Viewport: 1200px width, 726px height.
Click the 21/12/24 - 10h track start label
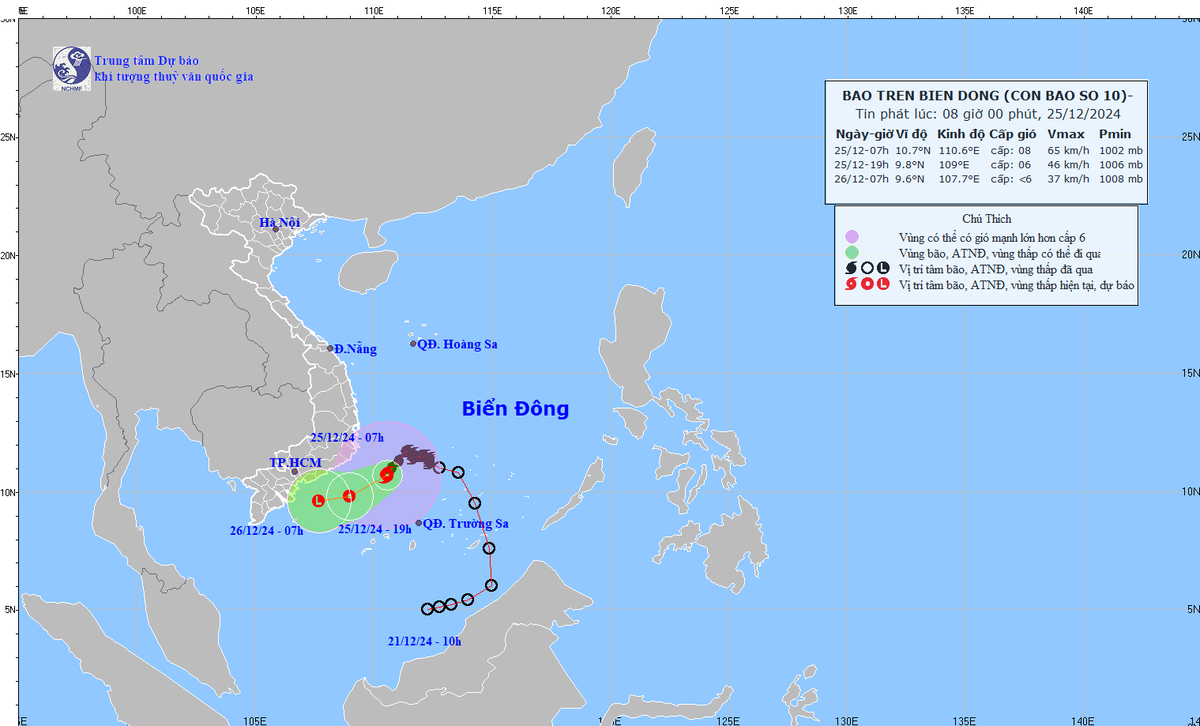click(x=422, y=641)
